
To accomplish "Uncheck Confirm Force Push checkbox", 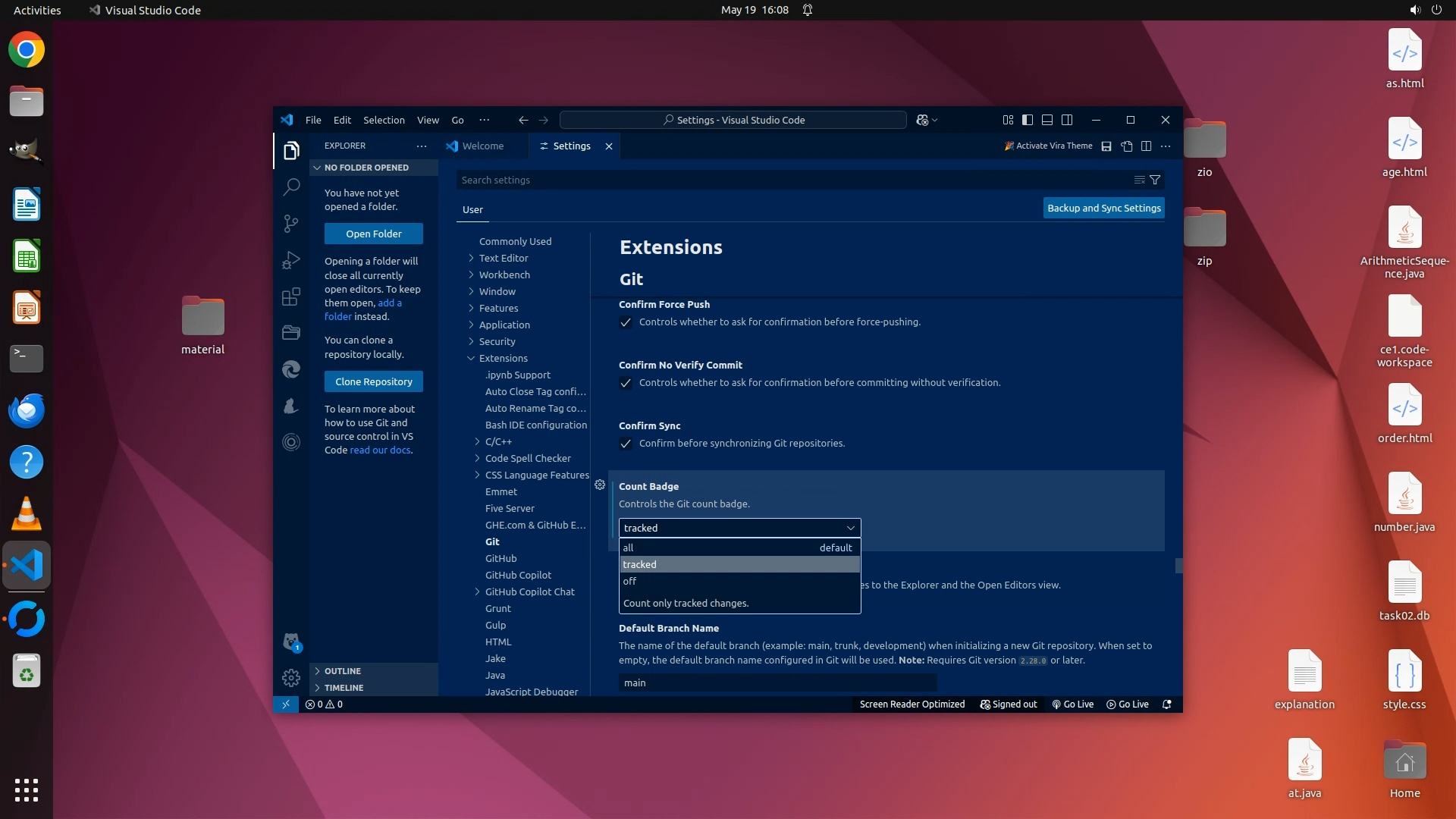I will (626, 322).
